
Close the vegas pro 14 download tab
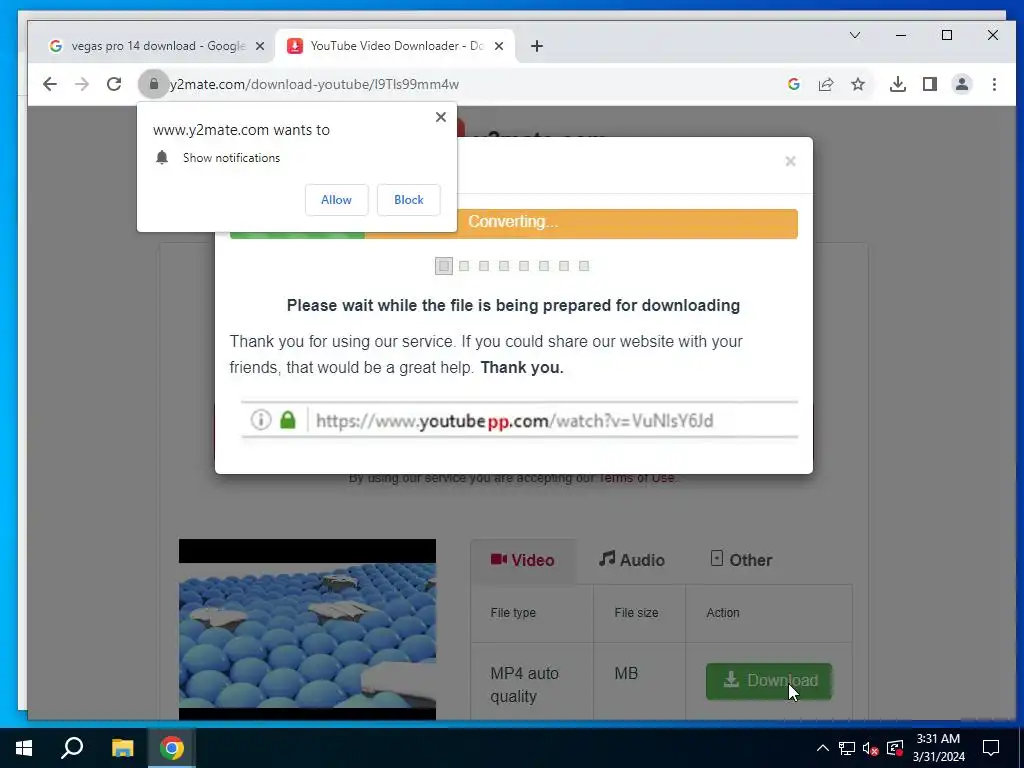click(x=260, y=46)
